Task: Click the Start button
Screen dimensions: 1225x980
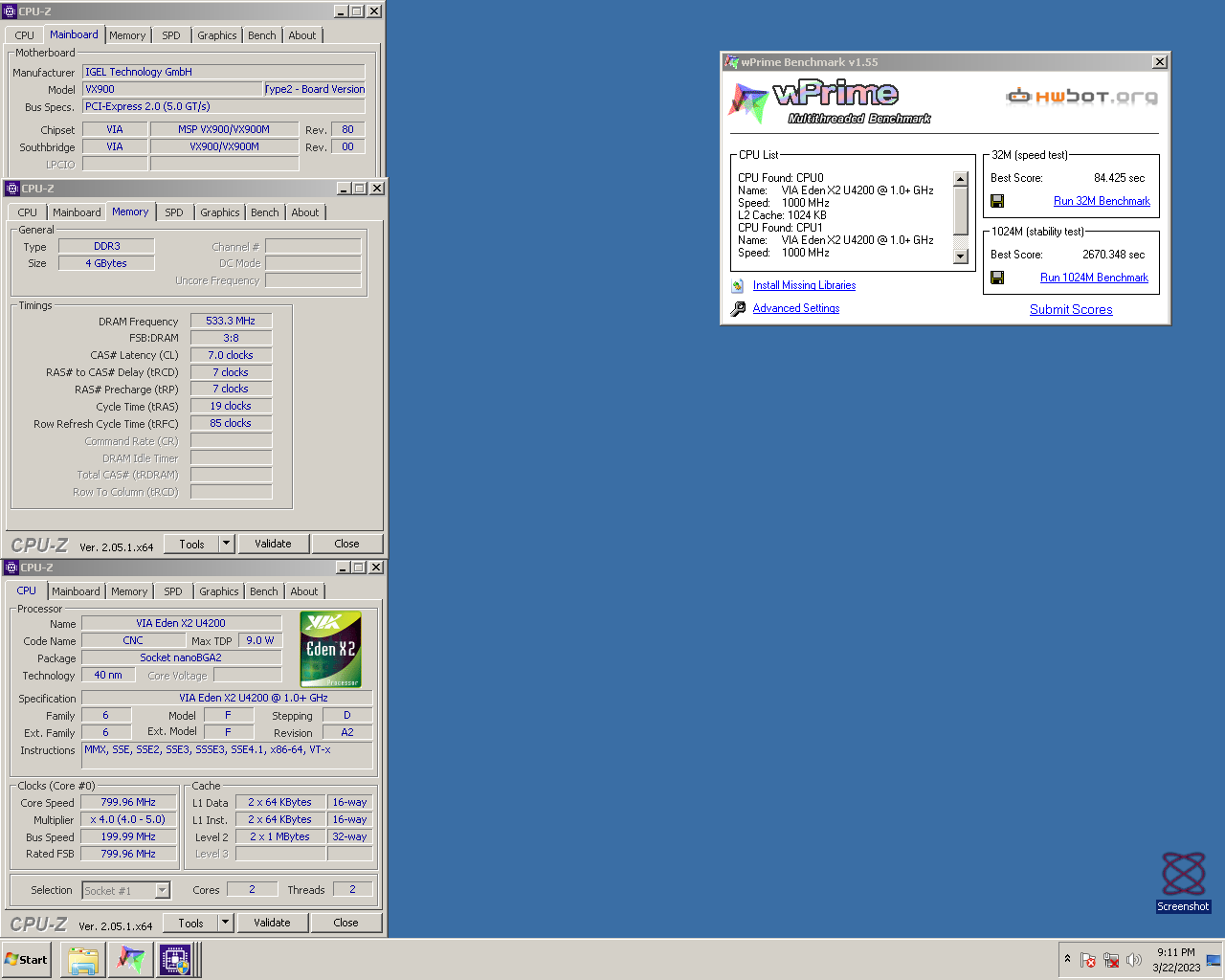Action: (26, 960)
